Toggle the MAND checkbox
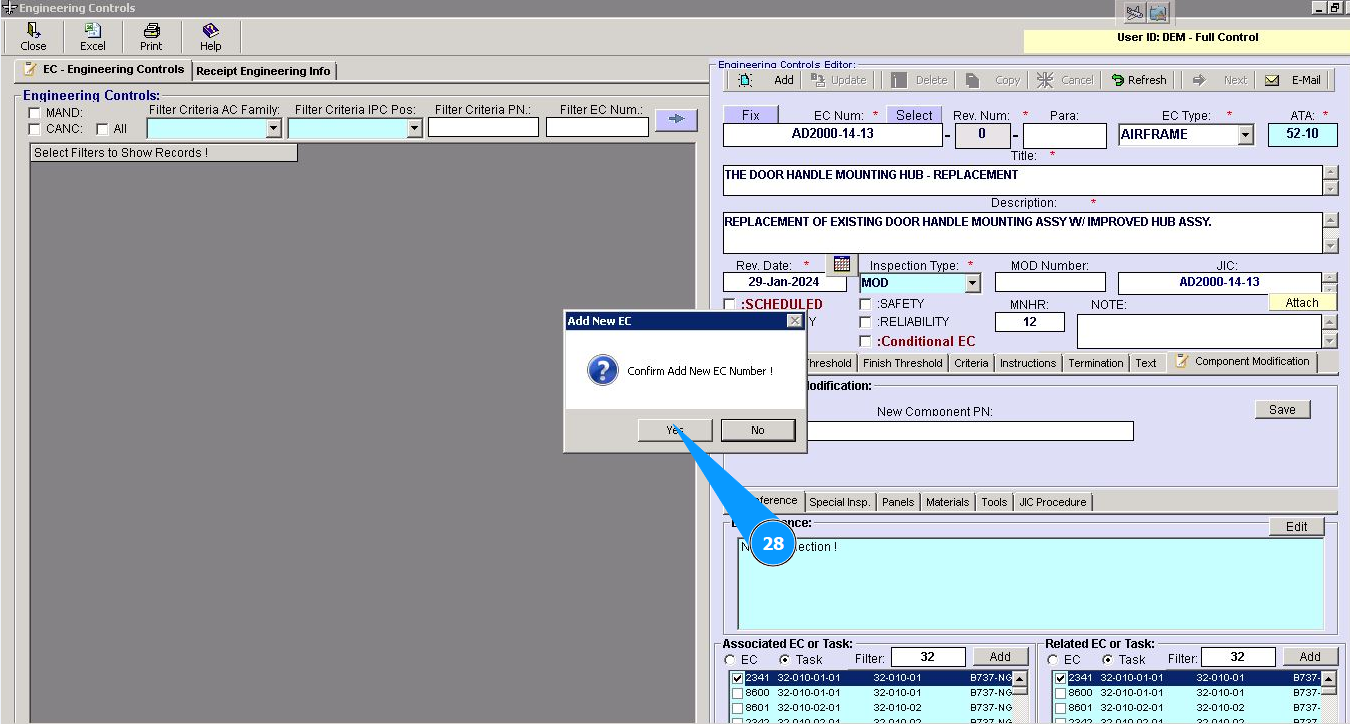The height and width of the screenshot is (724, 1350). tap(35, 113)
